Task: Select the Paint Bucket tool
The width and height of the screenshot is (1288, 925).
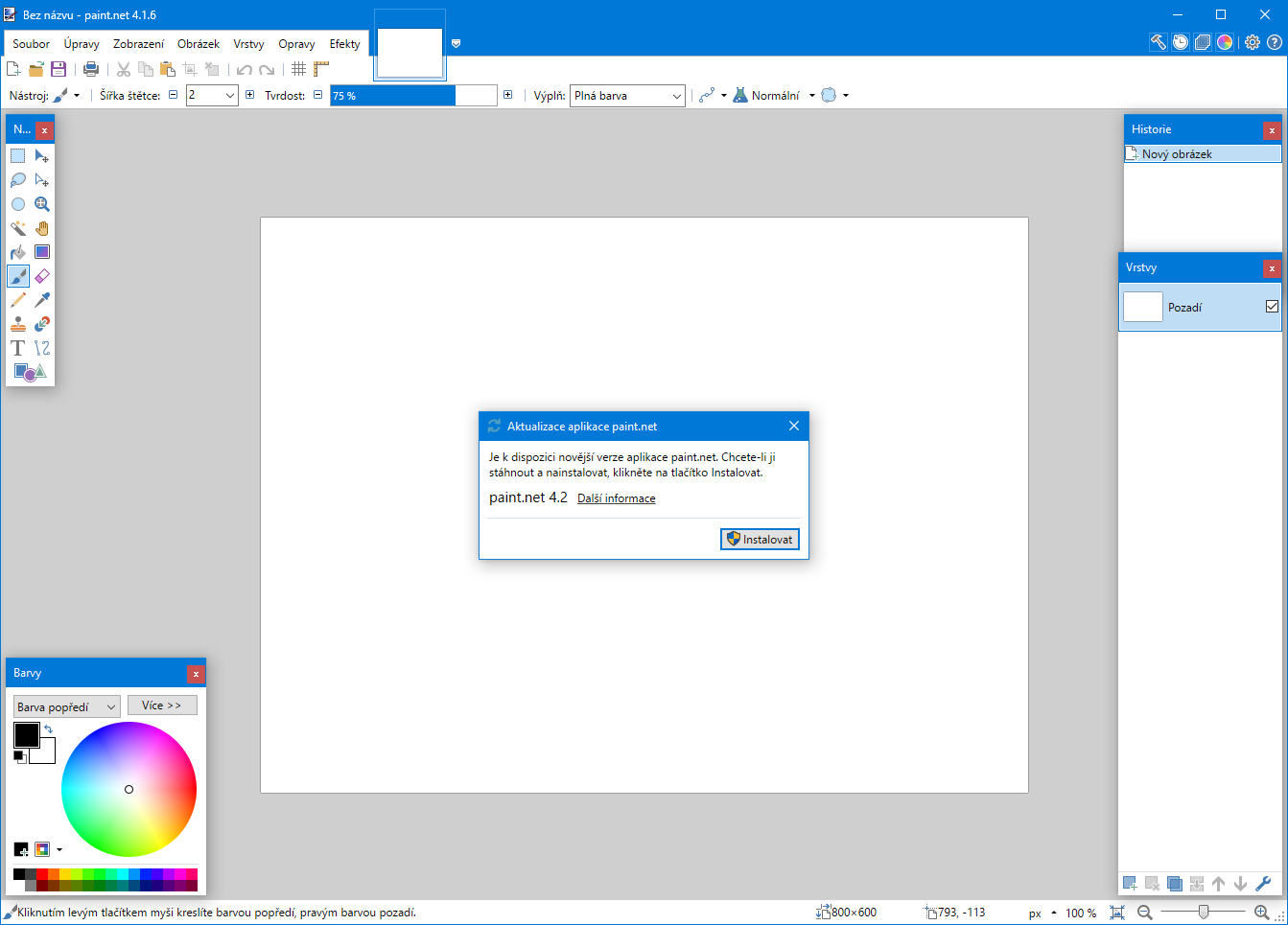Action: pos(18,252)
